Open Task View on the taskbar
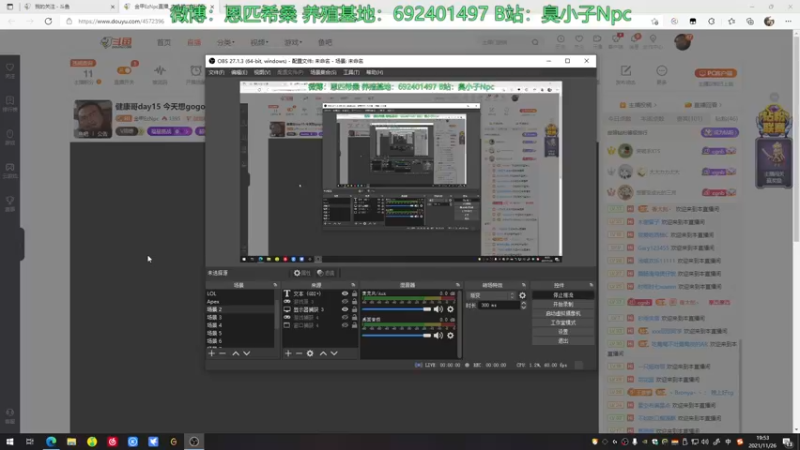Screen dimensions: 800x450 pyautogui.click(x=30, y=442)
